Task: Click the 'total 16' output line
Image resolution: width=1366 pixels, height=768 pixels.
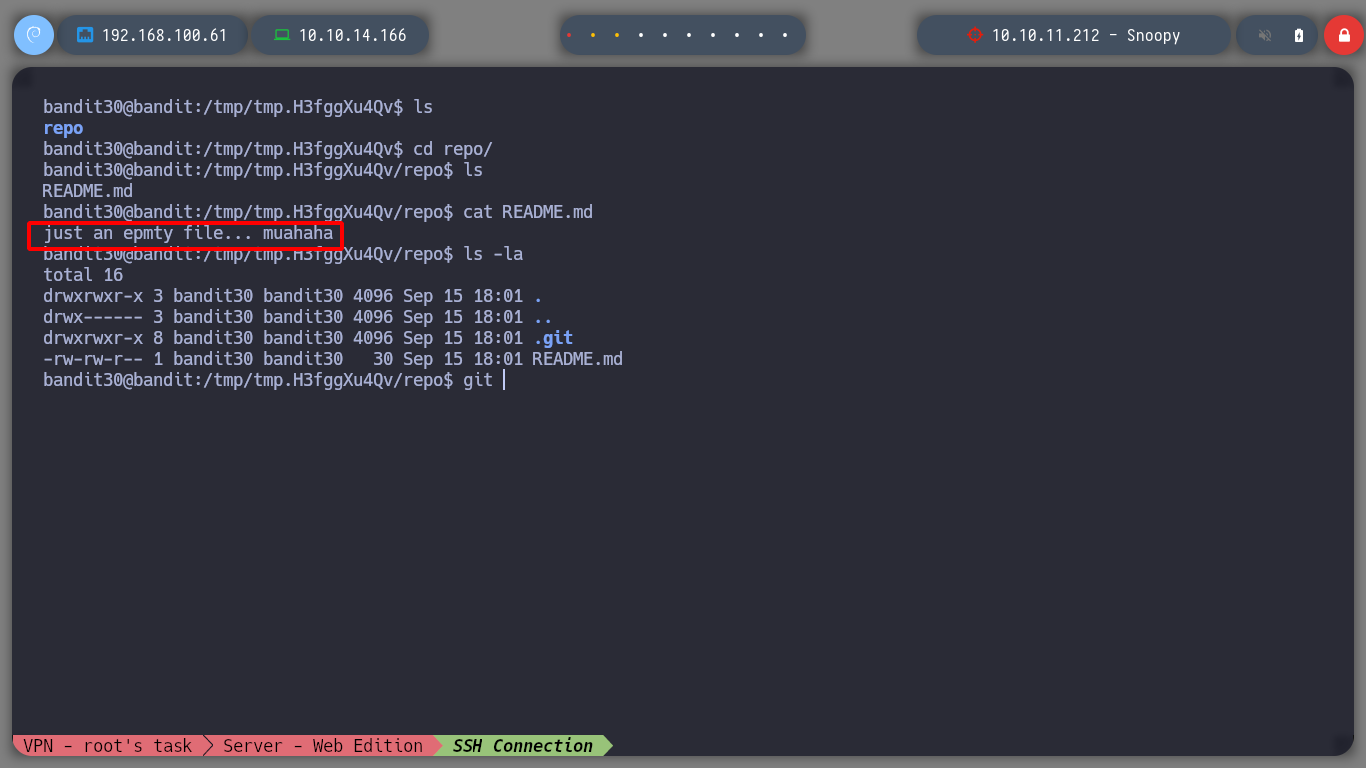Action: (83, 275)
